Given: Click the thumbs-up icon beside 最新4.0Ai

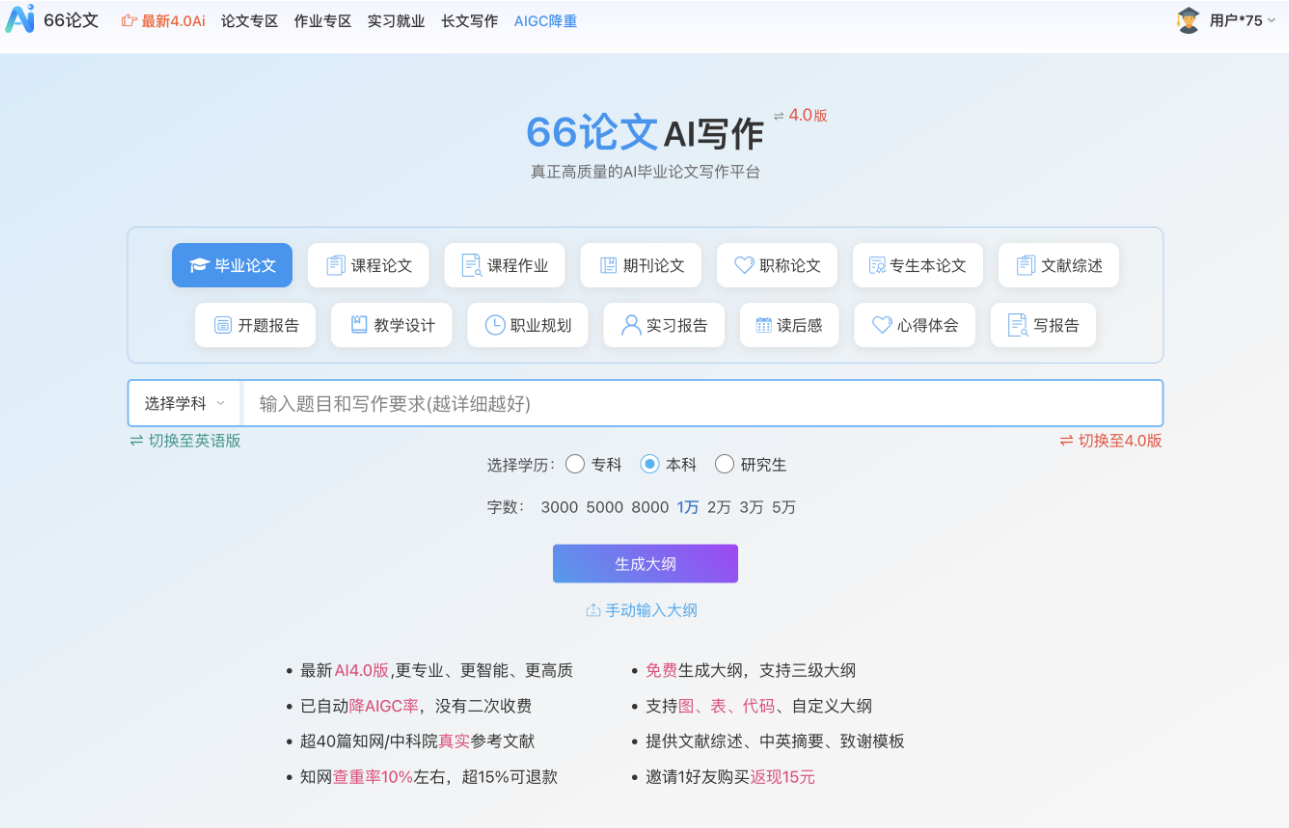Looking at the screenshot, I should pos(129,20).
